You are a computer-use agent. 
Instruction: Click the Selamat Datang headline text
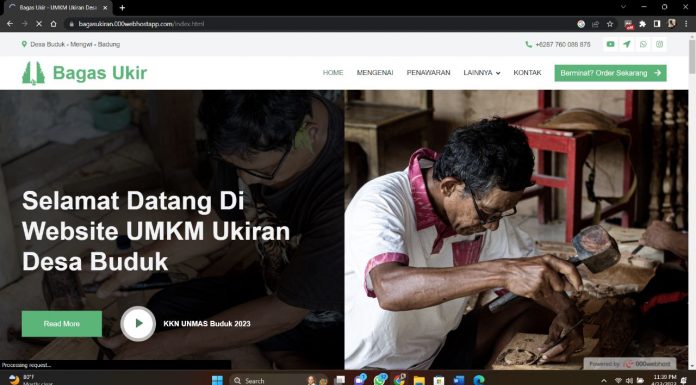click(156, 231)
